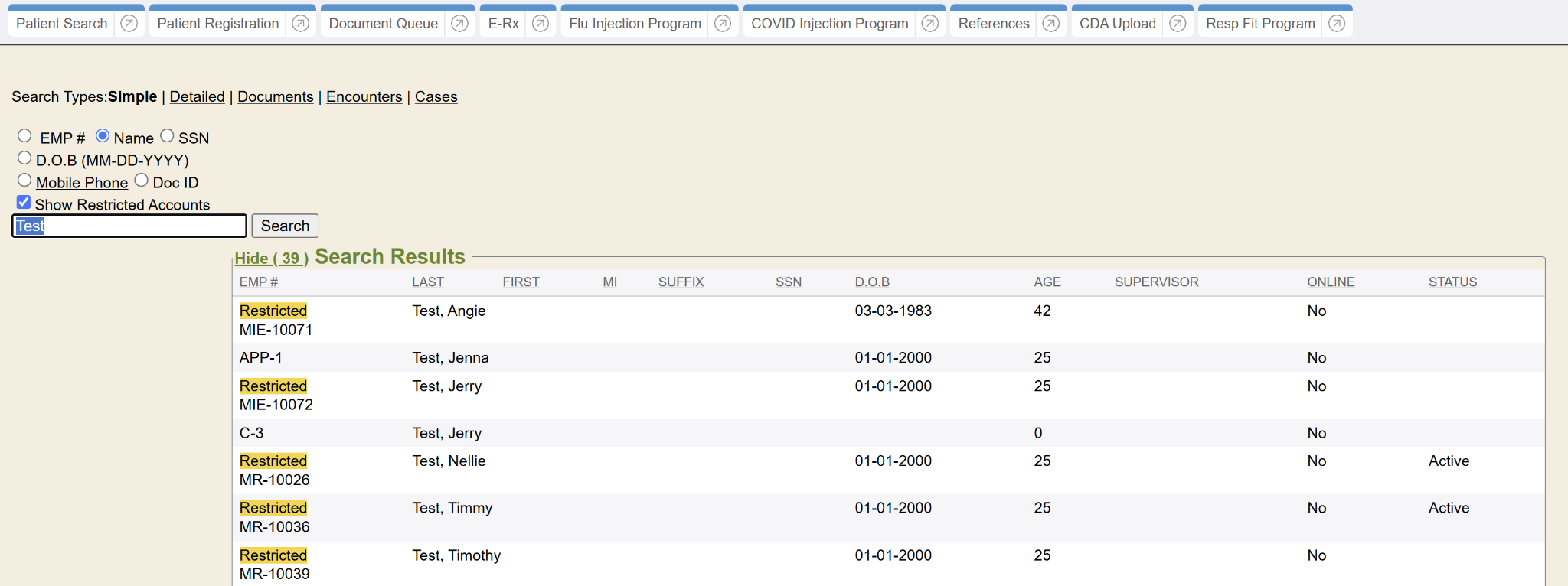The width and height of the screenshot is (1568, 586).
Task: Select the EMP # radio button
Action: click(24, 136)
